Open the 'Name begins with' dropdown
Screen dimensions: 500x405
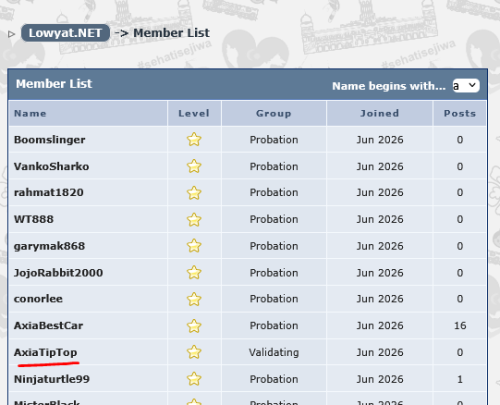[466, 86]
